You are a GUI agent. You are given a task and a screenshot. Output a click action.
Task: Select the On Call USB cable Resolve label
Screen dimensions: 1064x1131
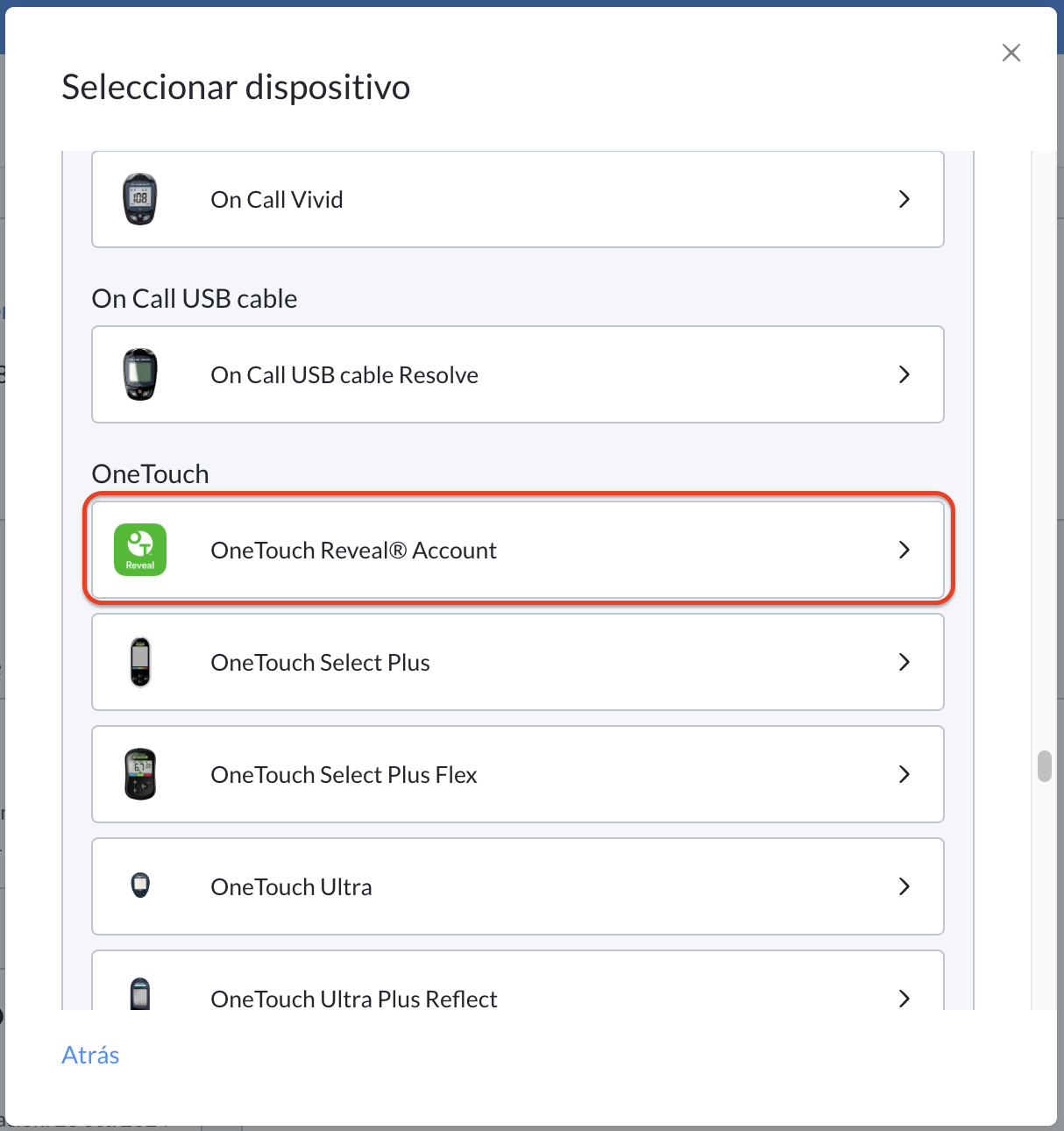(x=344, y=375)
